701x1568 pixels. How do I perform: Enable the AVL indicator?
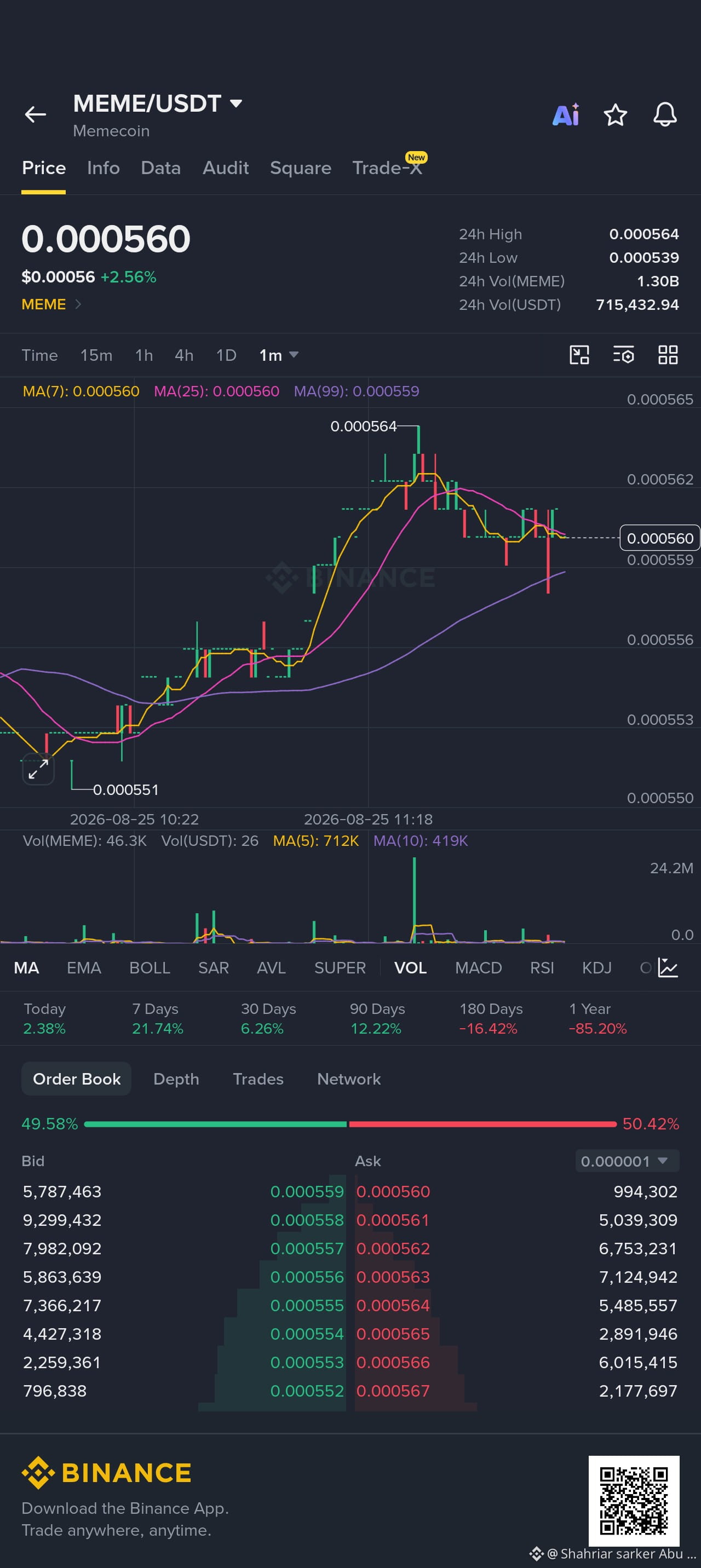[x=271, y=968]
